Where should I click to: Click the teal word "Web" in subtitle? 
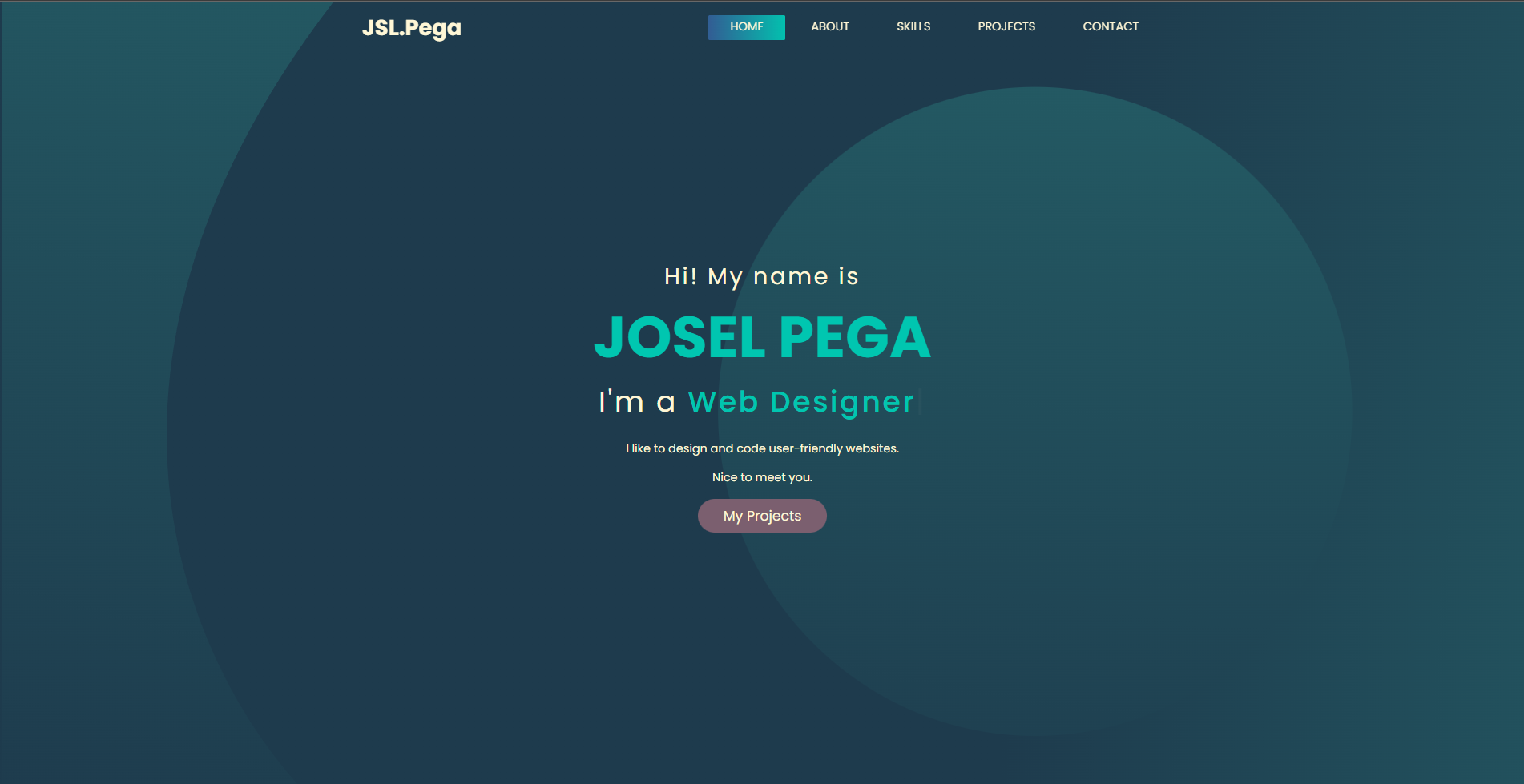723,402
